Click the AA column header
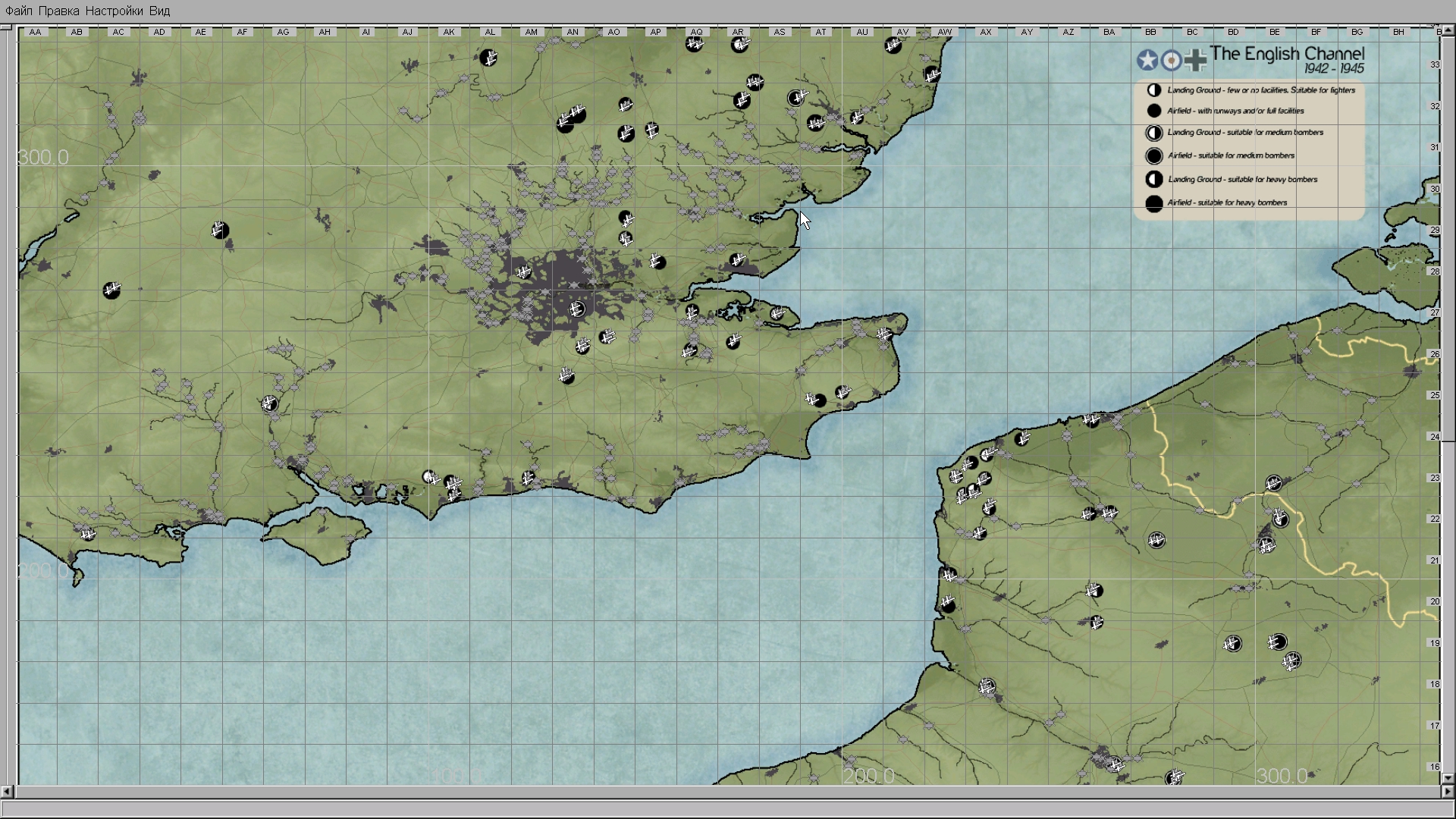 point(35,32)
